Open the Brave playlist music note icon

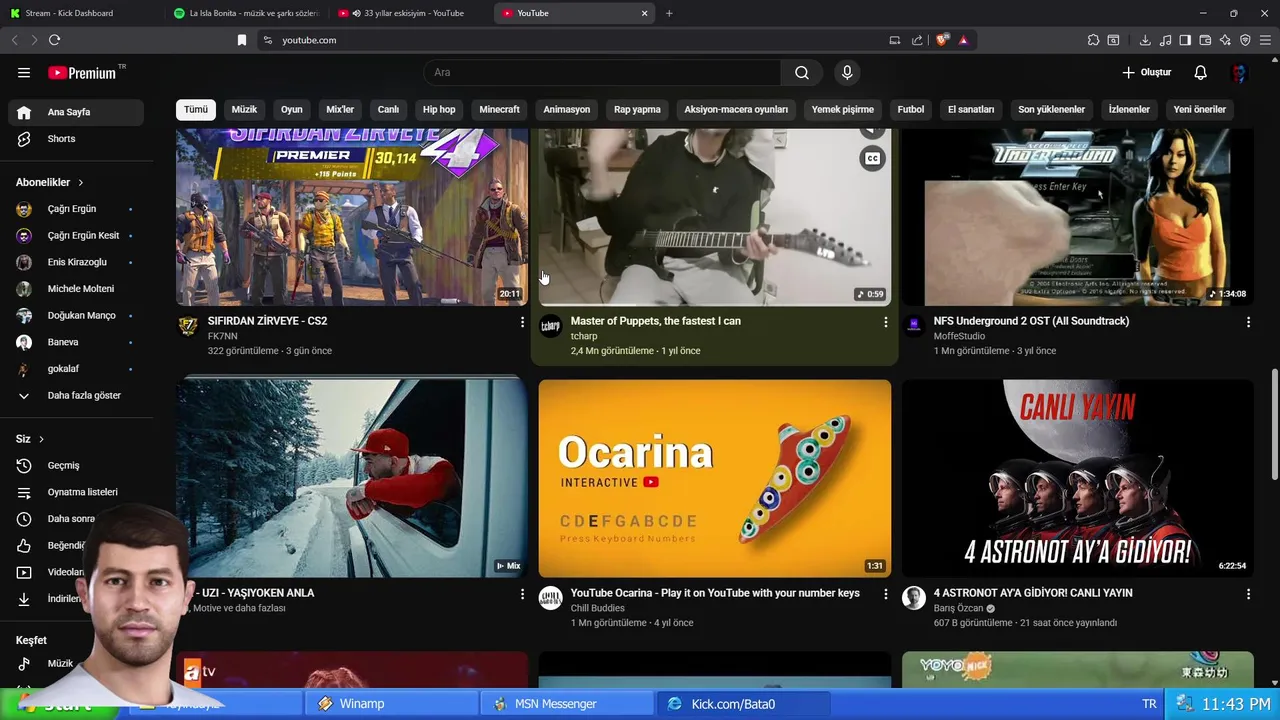[1165, 40]
